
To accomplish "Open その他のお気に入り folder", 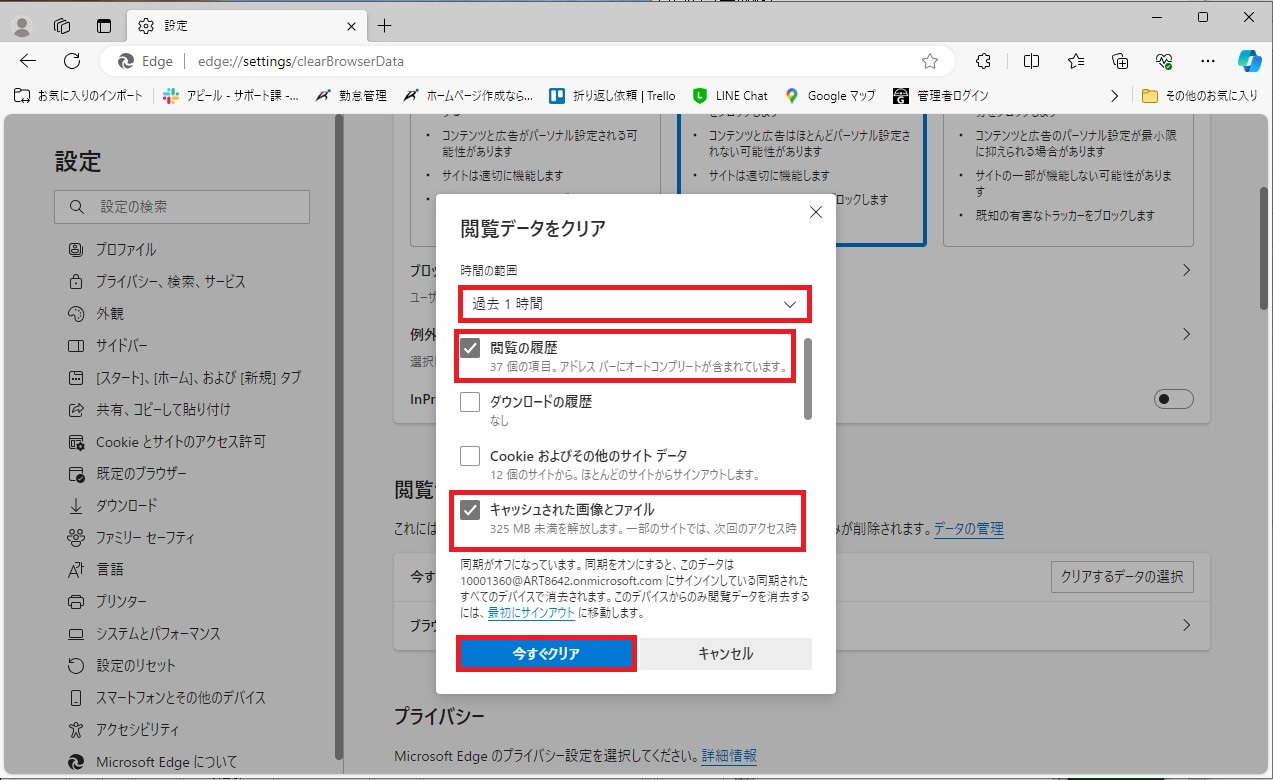I will [x=1200, y=96].
